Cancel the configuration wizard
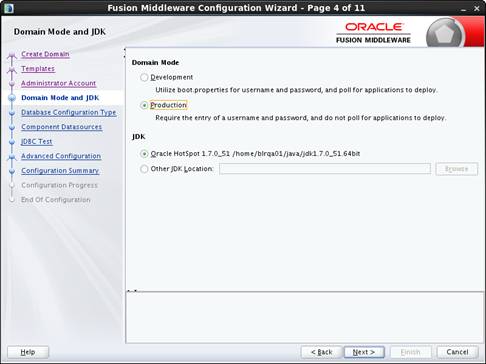 (457, 352)
